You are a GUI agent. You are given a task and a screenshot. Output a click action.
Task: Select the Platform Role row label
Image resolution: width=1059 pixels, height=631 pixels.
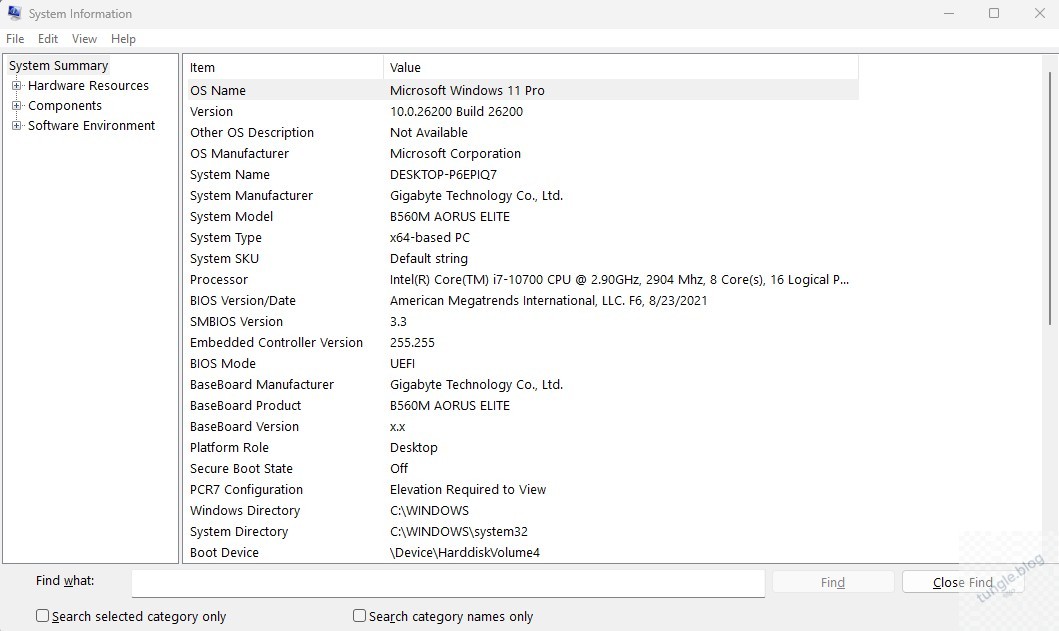[229, 447]
